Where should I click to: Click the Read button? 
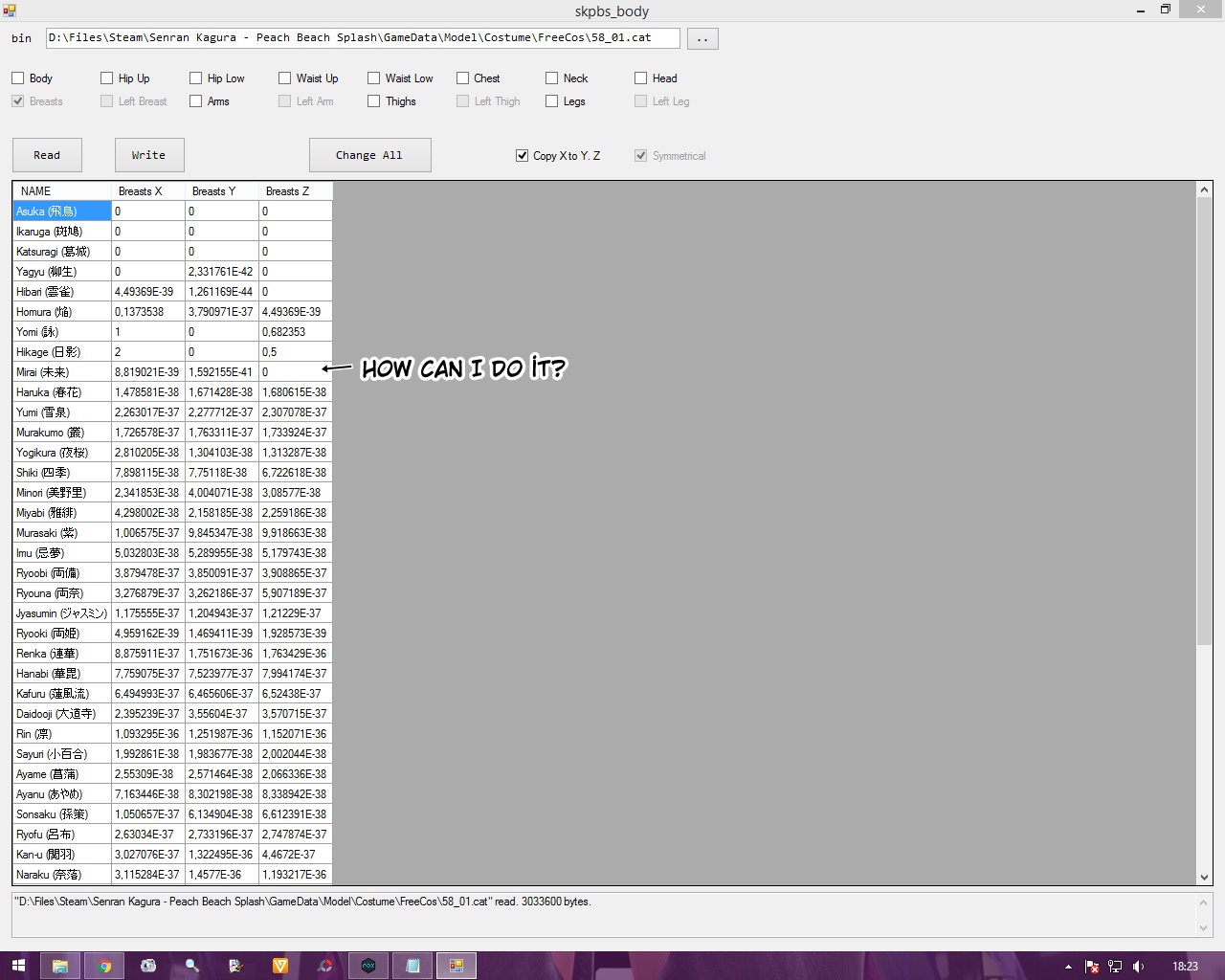(47, 155)
